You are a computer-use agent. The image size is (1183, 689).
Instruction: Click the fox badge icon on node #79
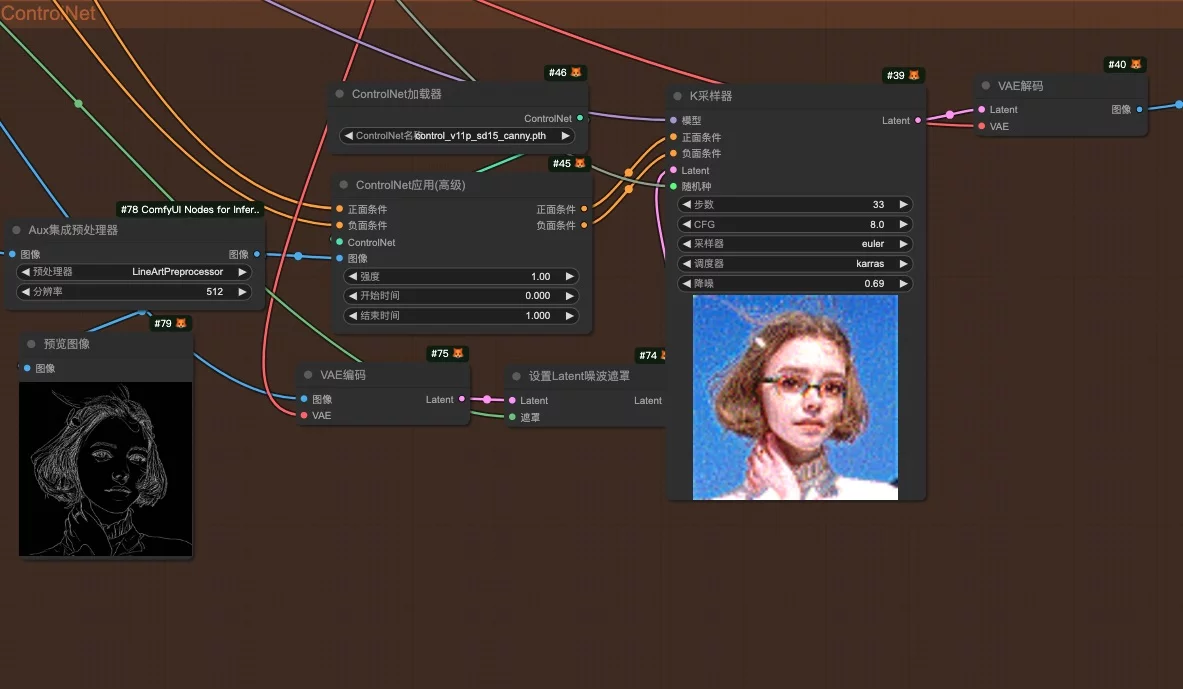(x=181, y=324)
